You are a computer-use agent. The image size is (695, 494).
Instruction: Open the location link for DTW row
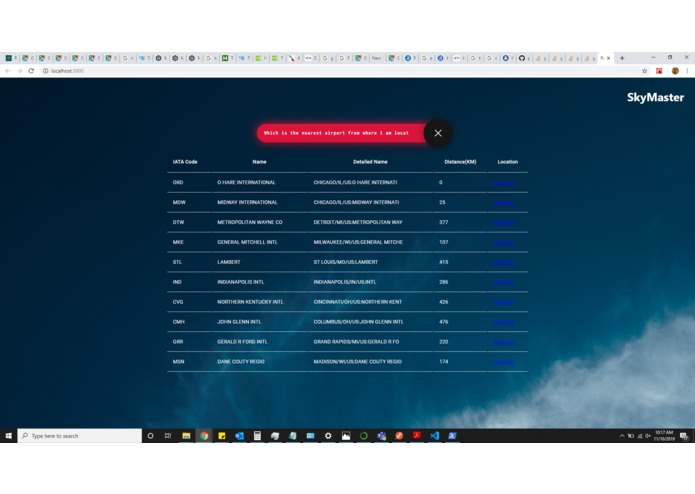click(x=504, y=222)
